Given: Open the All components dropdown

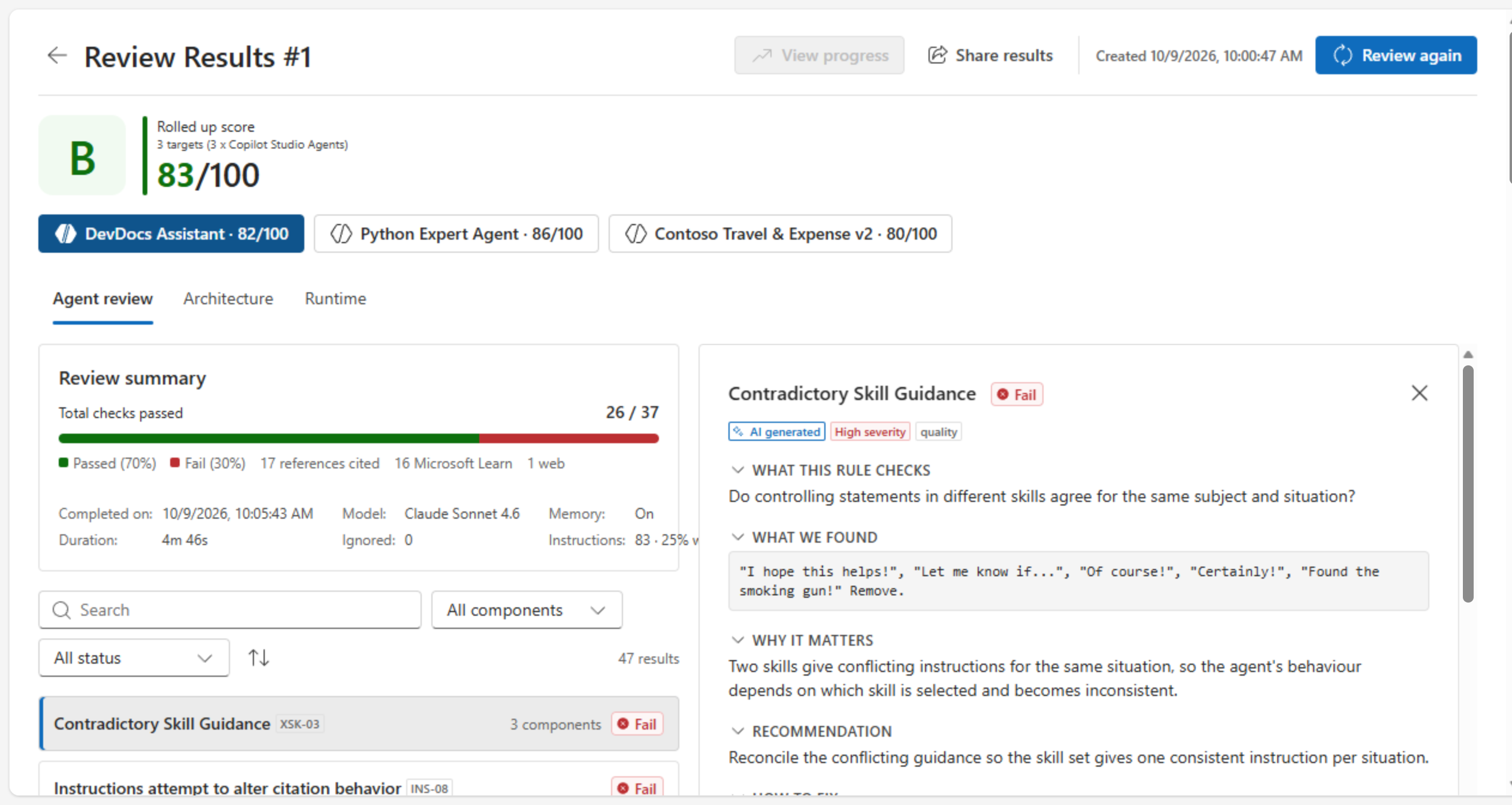Looking at the screenshot, I should 527,610.
